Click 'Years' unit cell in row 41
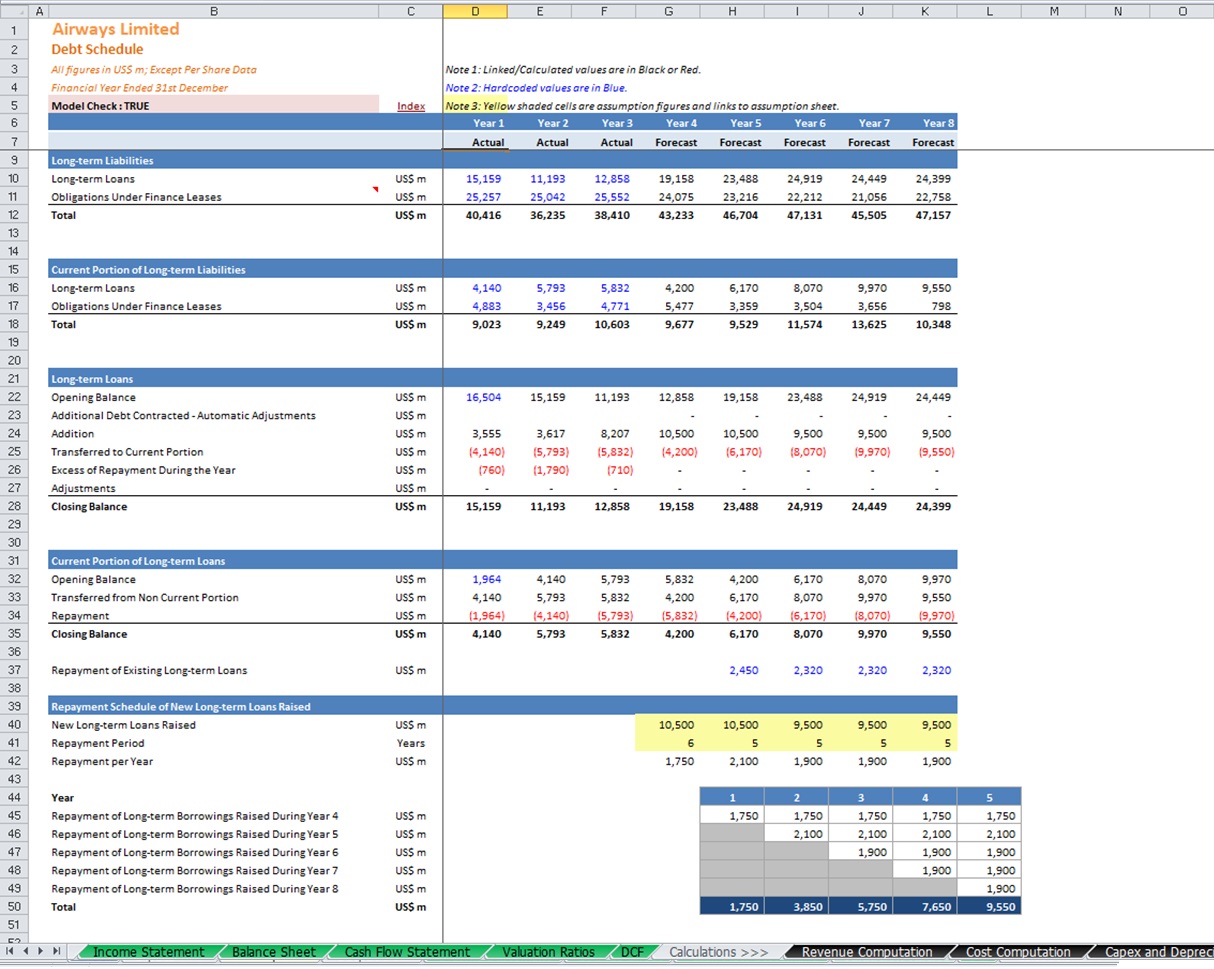Image resolution: width=1214 pixels, height=969 pixels. point(411,743)
